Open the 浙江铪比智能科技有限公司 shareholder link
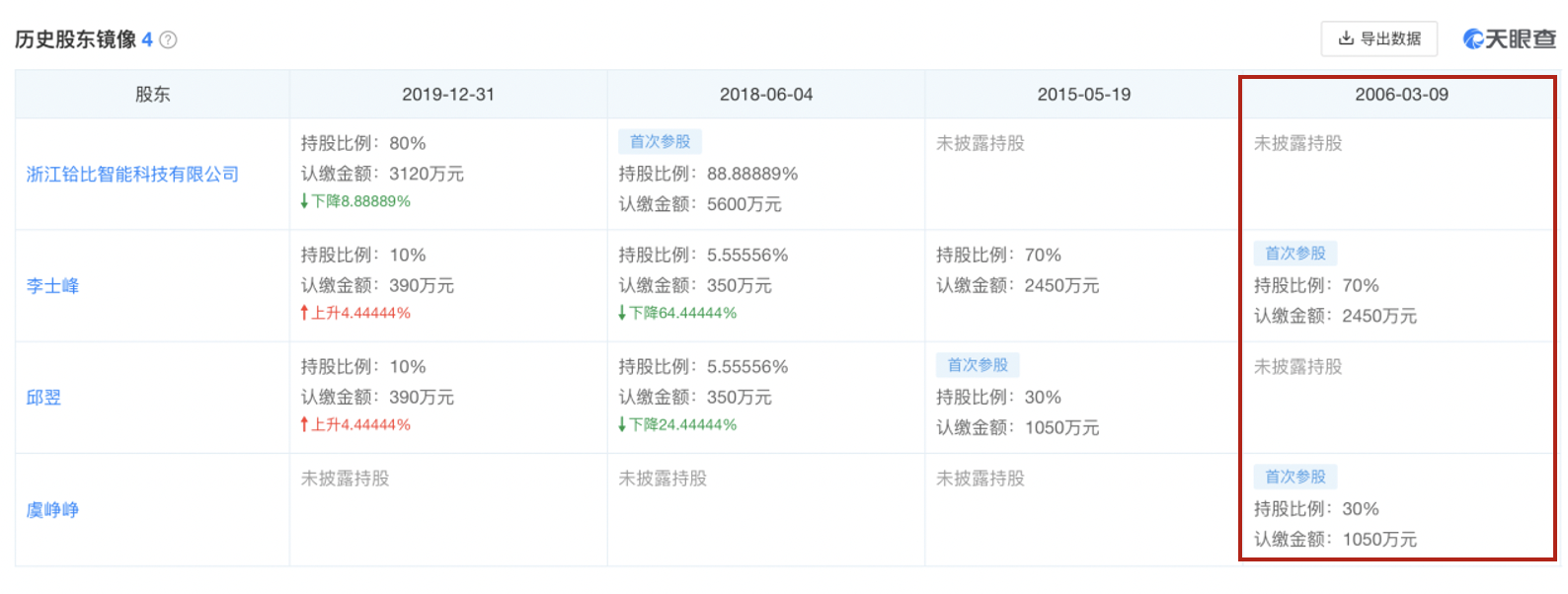The height and width of the screenshot is (594, 1568). pos(132,175)
